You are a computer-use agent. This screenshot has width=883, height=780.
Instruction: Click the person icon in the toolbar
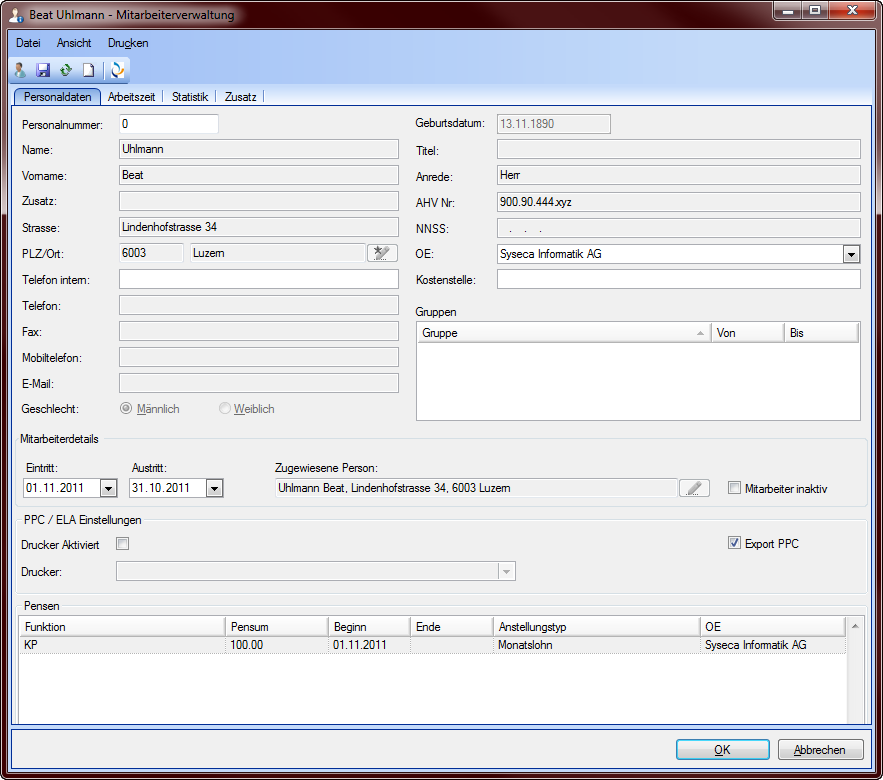(20, 70)
